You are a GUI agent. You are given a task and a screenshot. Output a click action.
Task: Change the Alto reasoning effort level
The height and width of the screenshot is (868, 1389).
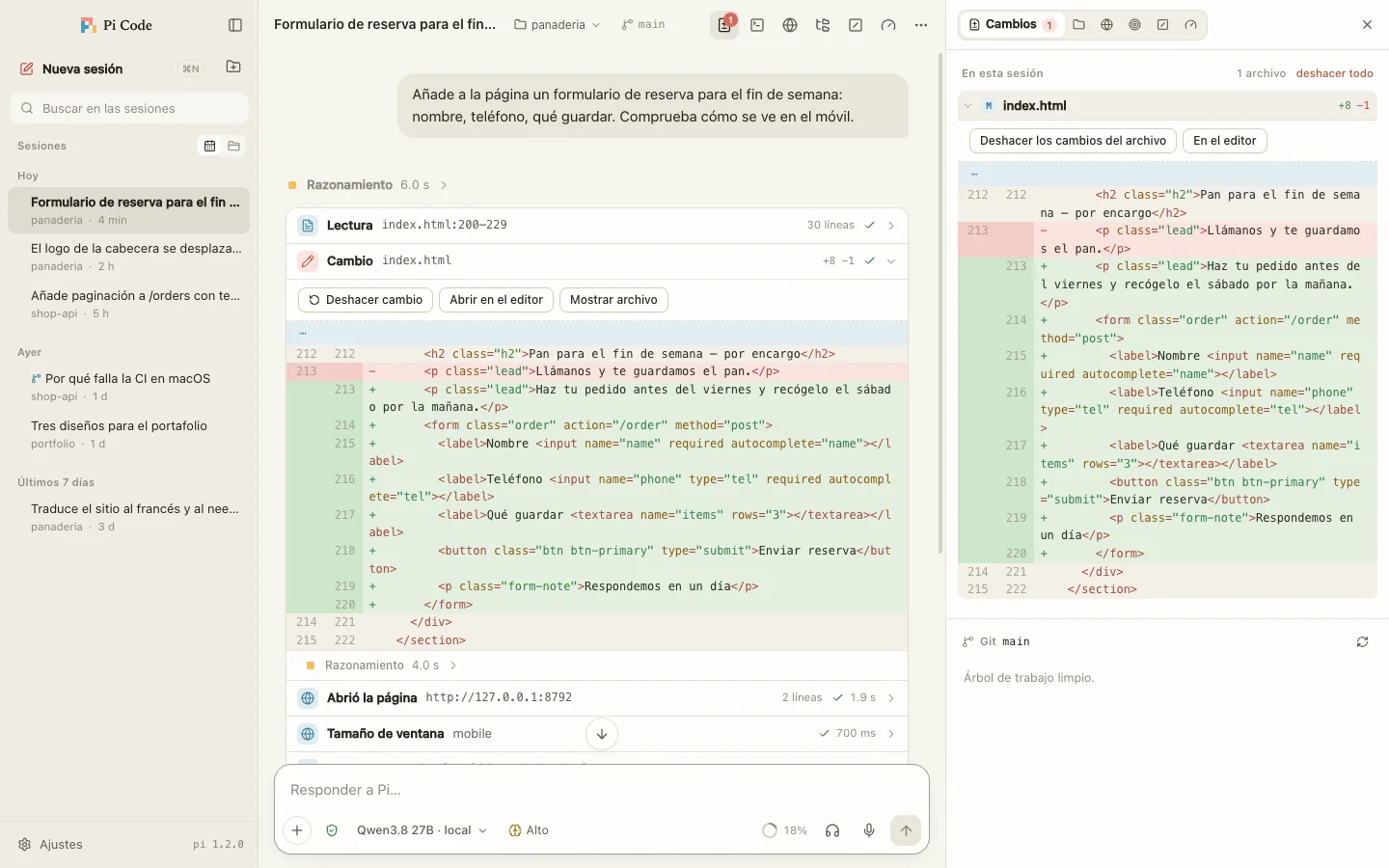529,830
